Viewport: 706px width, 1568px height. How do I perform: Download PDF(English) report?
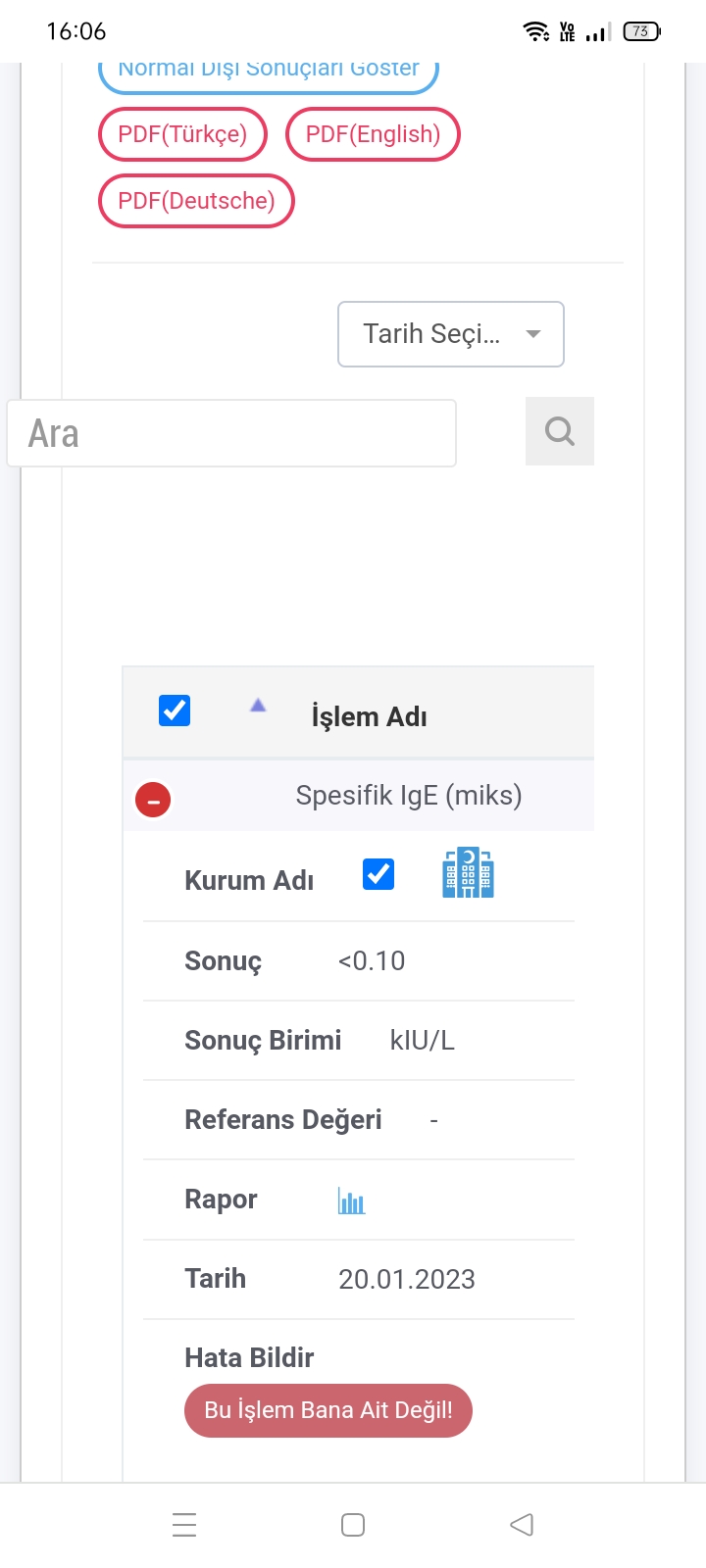point(373,134)
